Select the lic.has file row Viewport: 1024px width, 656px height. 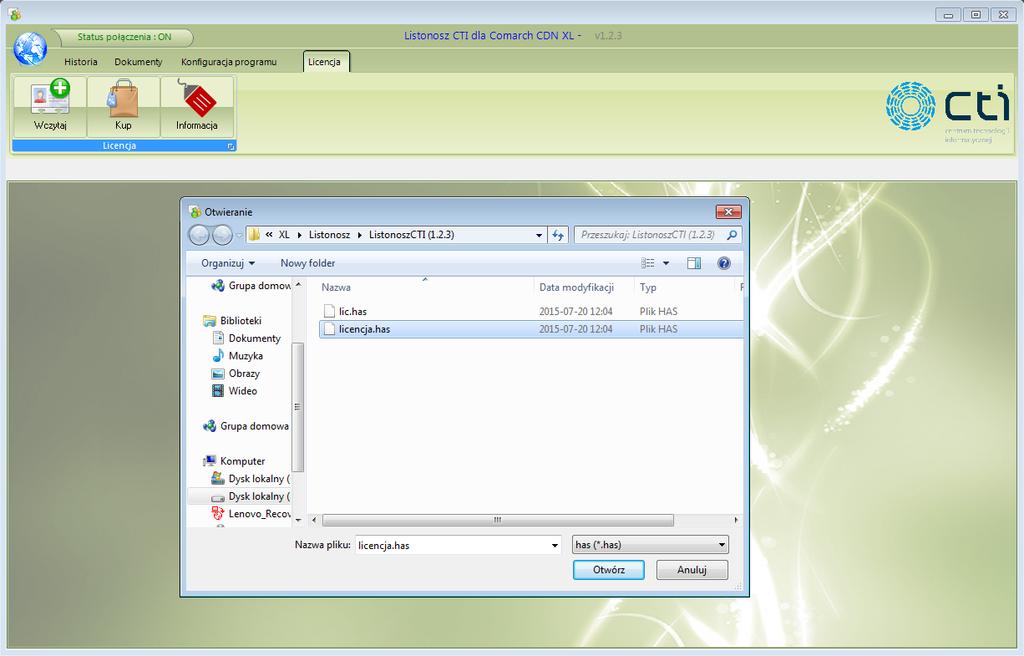point(531,311)
